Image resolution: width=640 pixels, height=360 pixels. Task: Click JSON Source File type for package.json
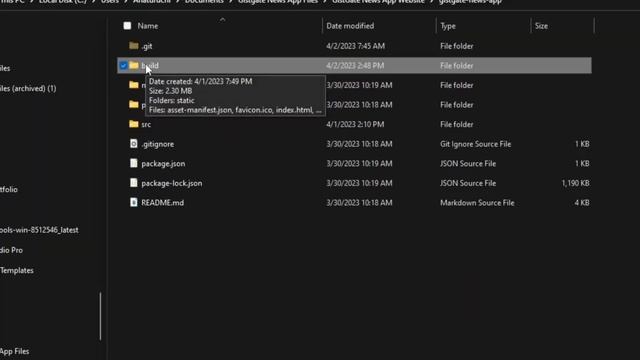pyautogui.click(x=468, y=164)
